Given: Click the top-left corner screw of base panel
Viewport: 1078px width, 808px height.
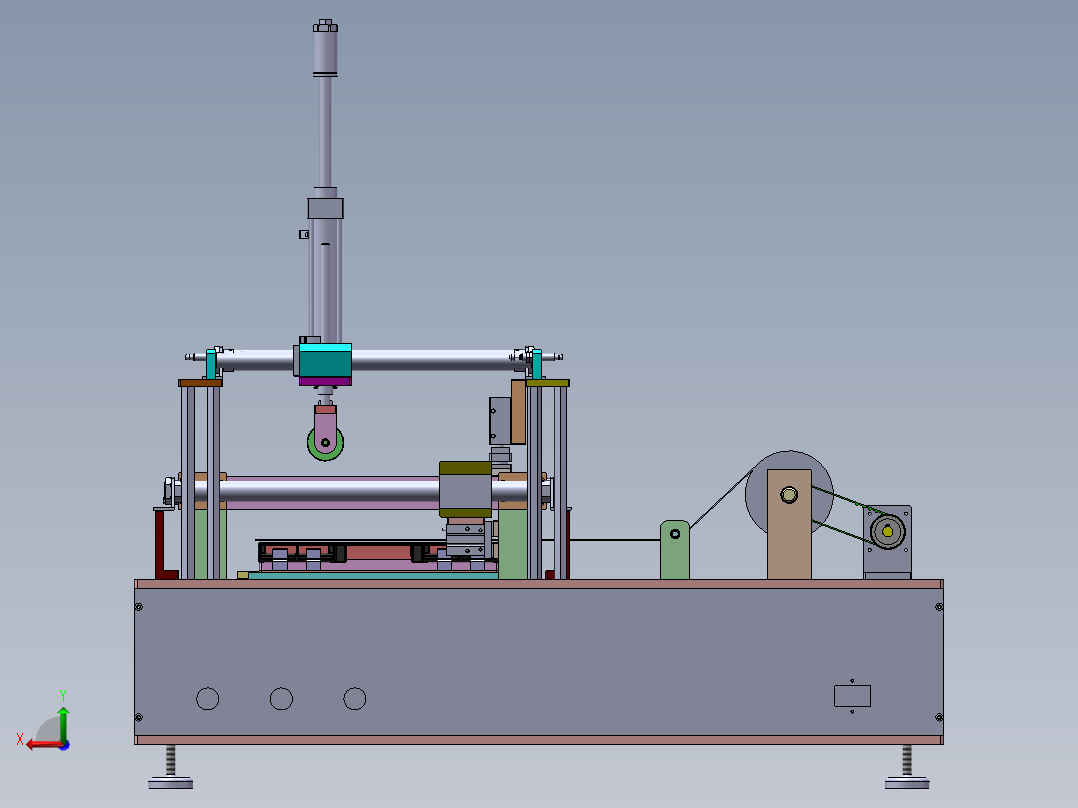Looking at the screenshot, I should [139, 607].
